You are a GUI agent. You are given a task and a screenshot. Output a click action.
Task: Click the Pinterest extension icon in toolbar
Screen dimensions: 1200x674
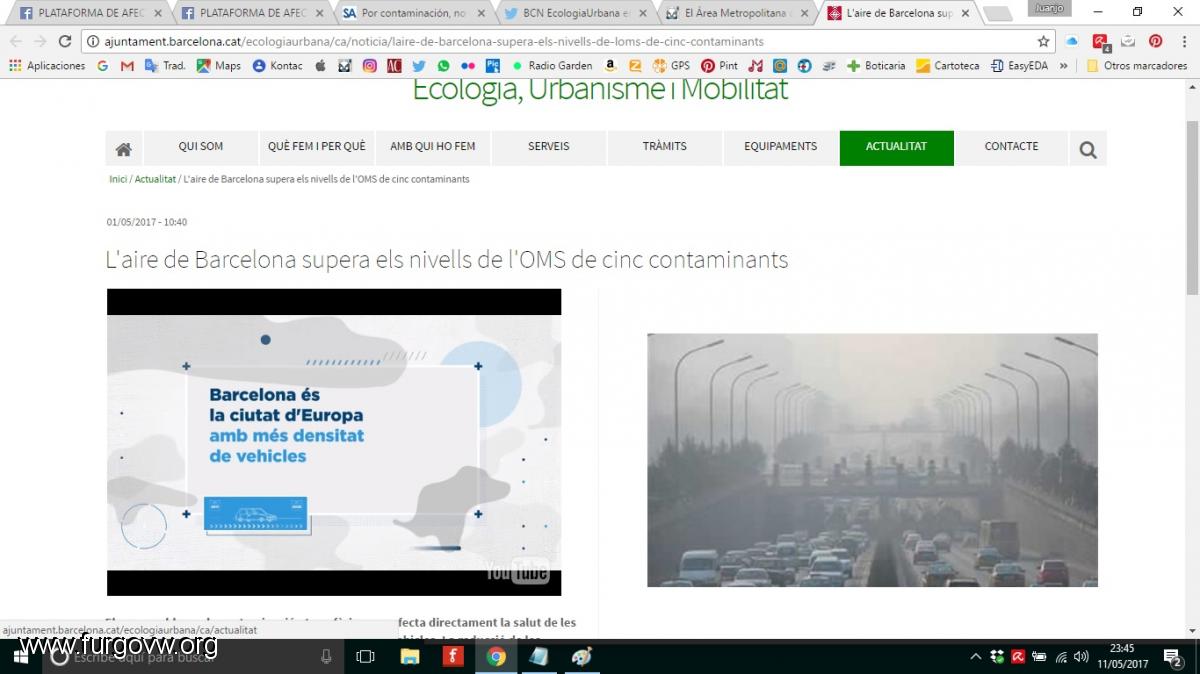pyautogui.click(x=1155, y=41)
